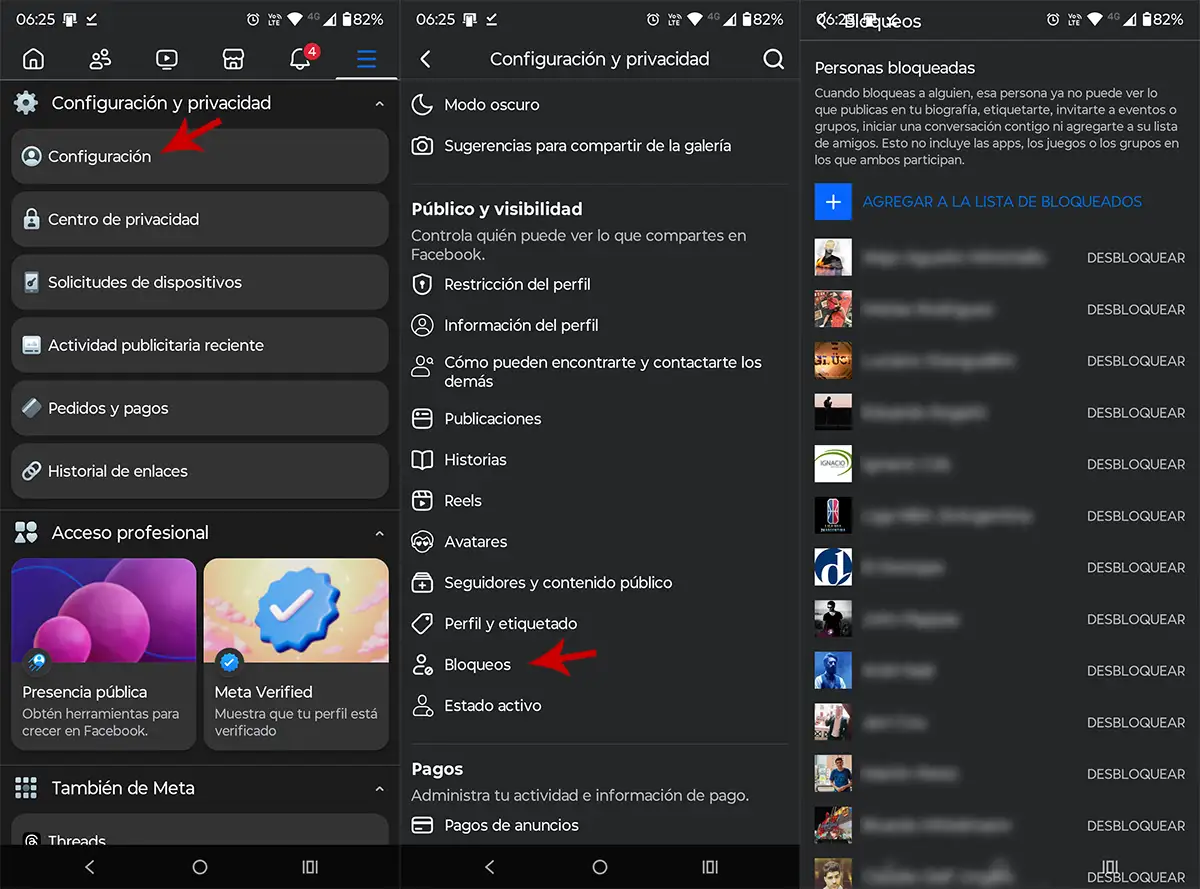Open the Marketplace storefront icon
This screenshot has height=889, width=1200.
click(x=233, y=59)
